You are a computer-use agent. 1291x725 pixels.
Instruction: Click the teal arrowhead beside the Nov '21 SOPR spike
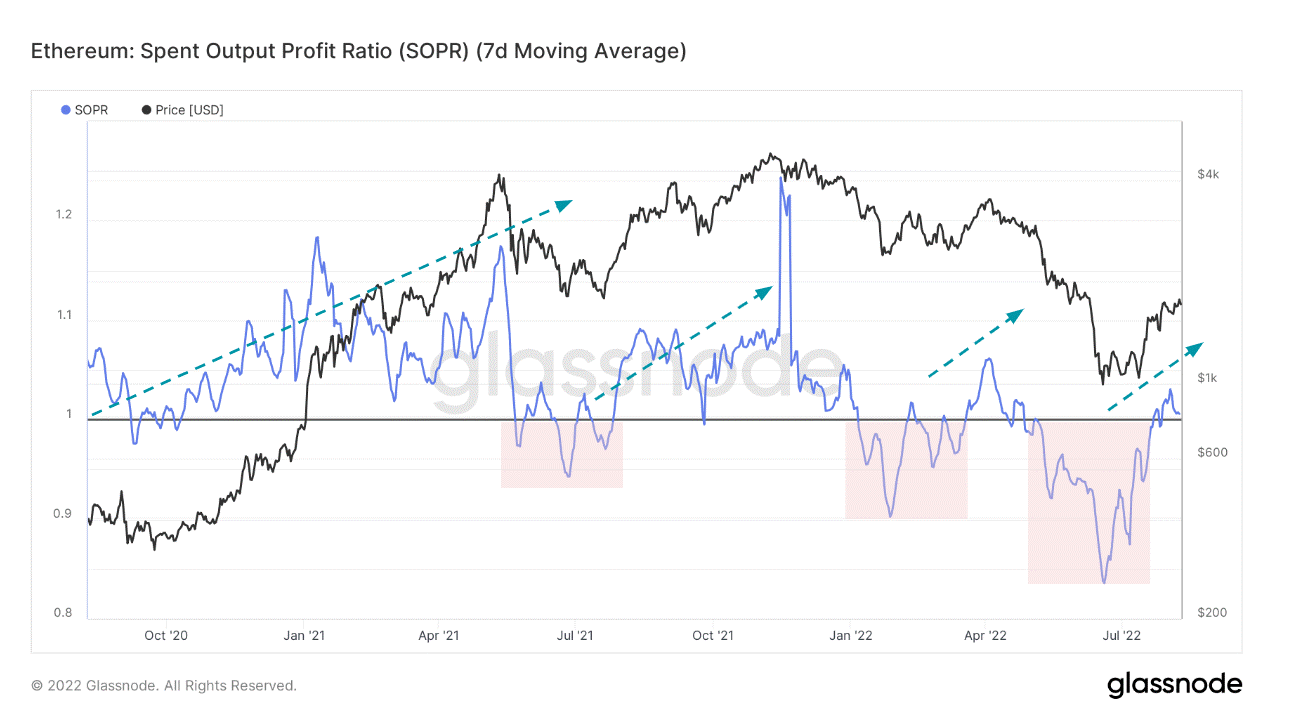pyautogui.click(x=765, y=291)
